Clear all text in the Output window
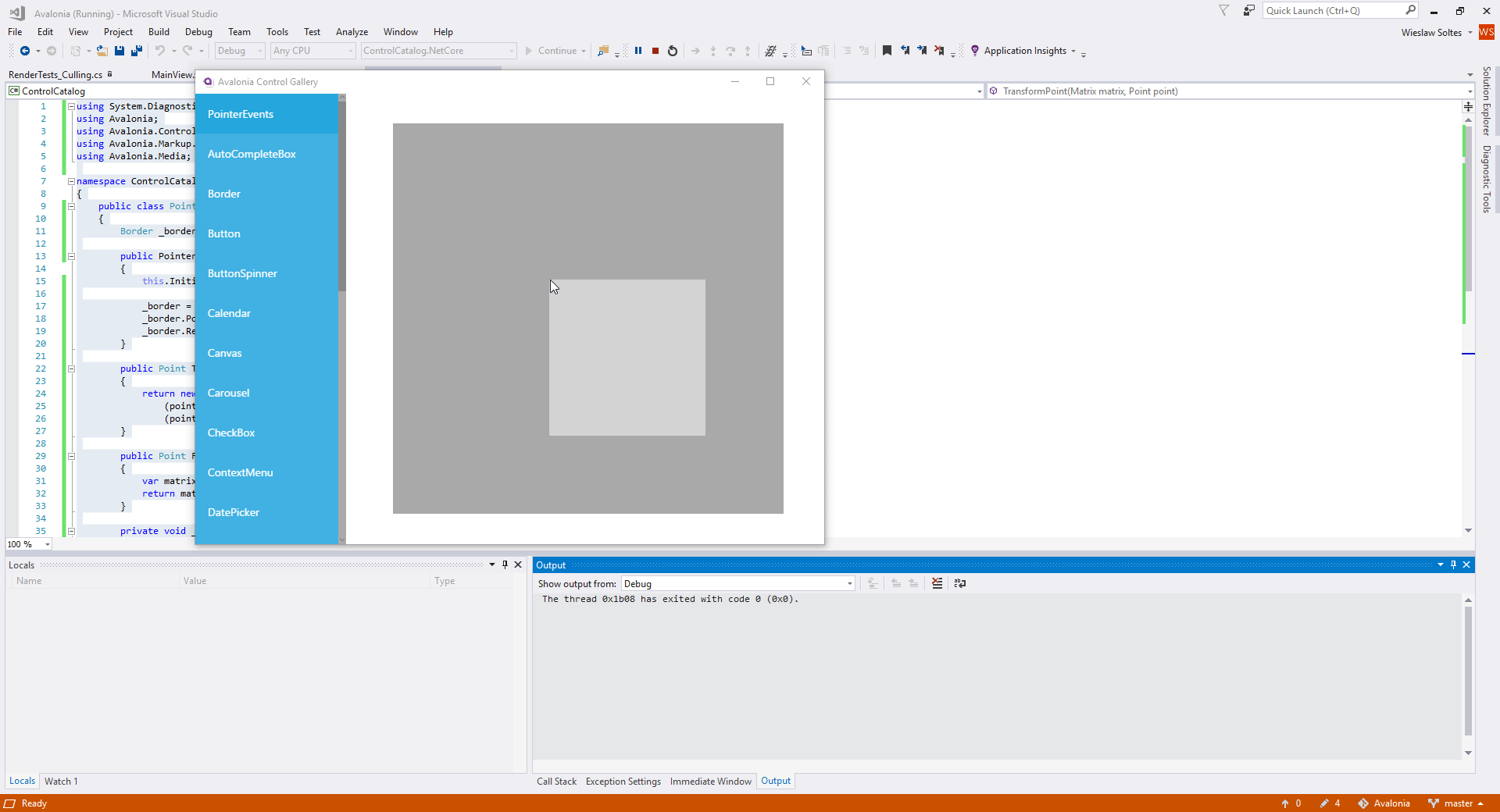 pyautogui.click(x=937, y=583)
